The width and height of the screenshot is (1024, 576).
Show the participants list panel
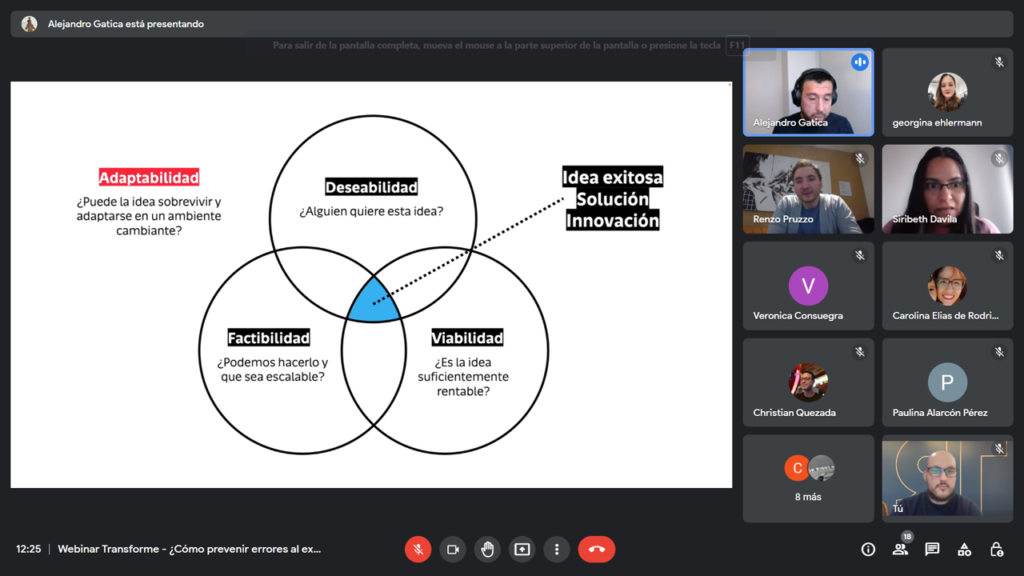click(900, 549)
